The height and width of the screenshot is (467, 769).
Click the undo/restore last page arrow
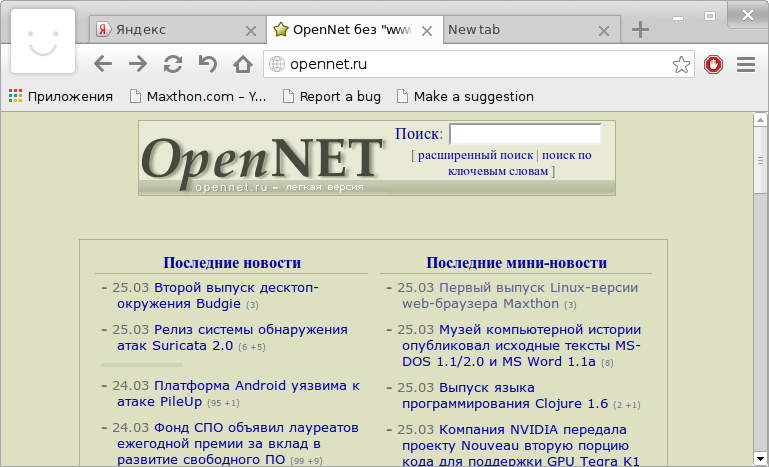208,64
